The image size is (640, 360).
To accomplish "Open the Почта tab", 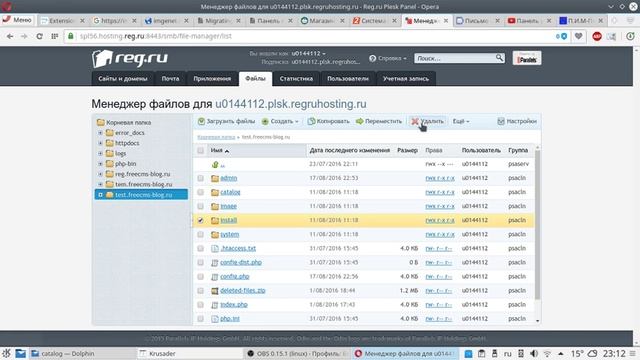I will point(170,79).
